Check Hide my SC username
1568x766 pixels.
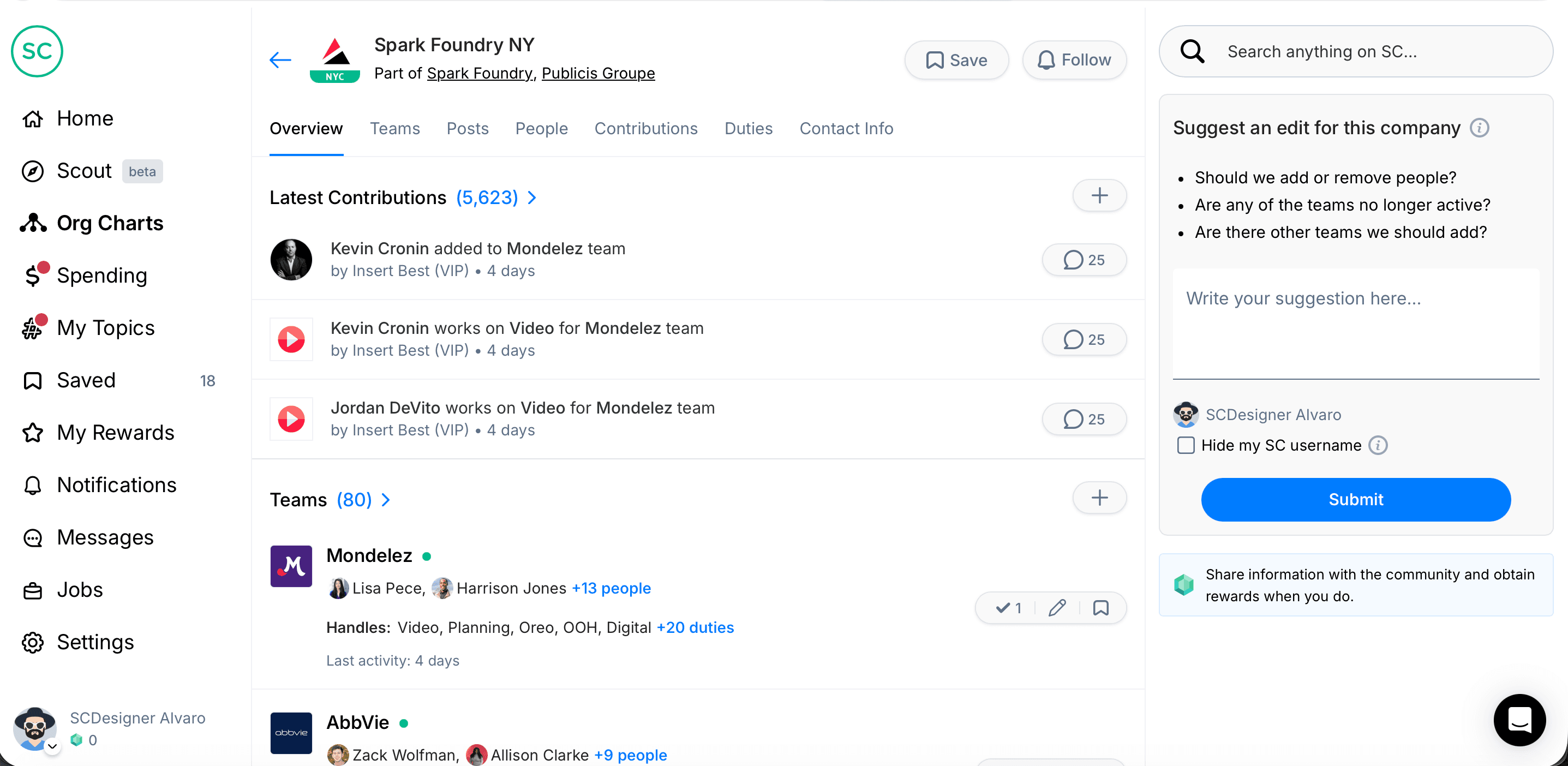click(1186, 445)
